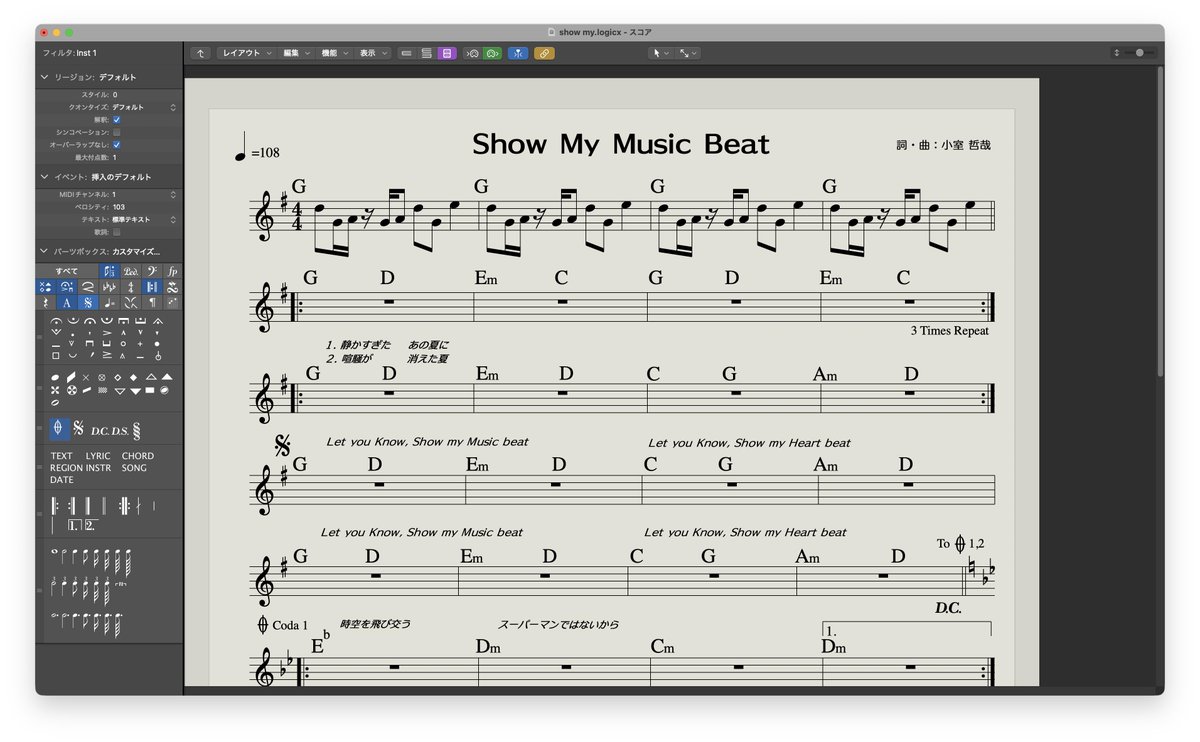The image size is (1200, 742).
Task: Collapse the イベント section
Action: click(44, 177)
